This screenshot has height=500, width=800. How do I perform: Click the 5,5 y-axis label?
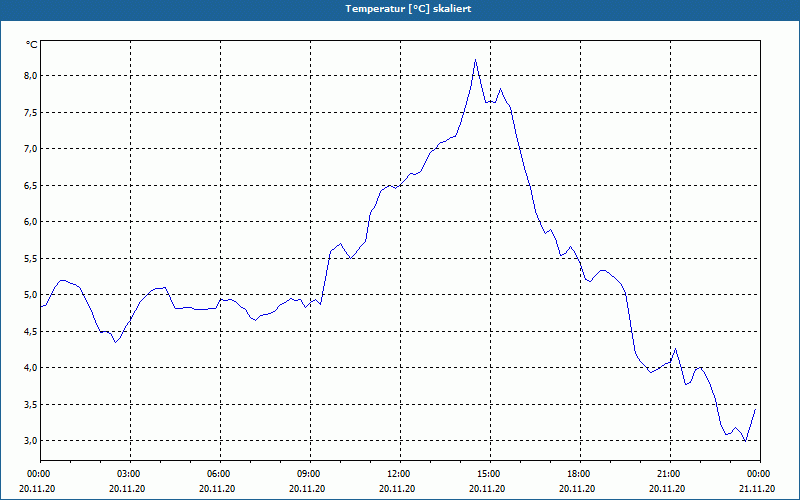point(32,258)
